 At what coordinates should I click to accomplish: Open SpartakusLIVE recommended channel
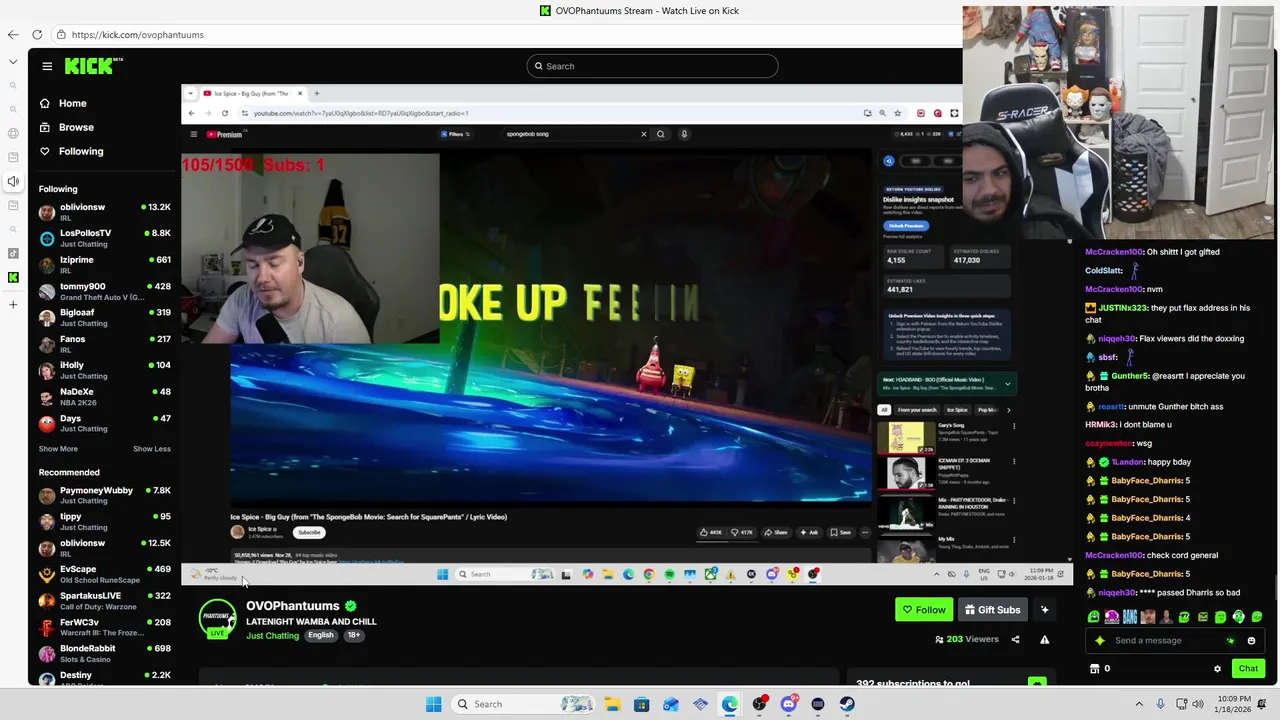[105, 600]
